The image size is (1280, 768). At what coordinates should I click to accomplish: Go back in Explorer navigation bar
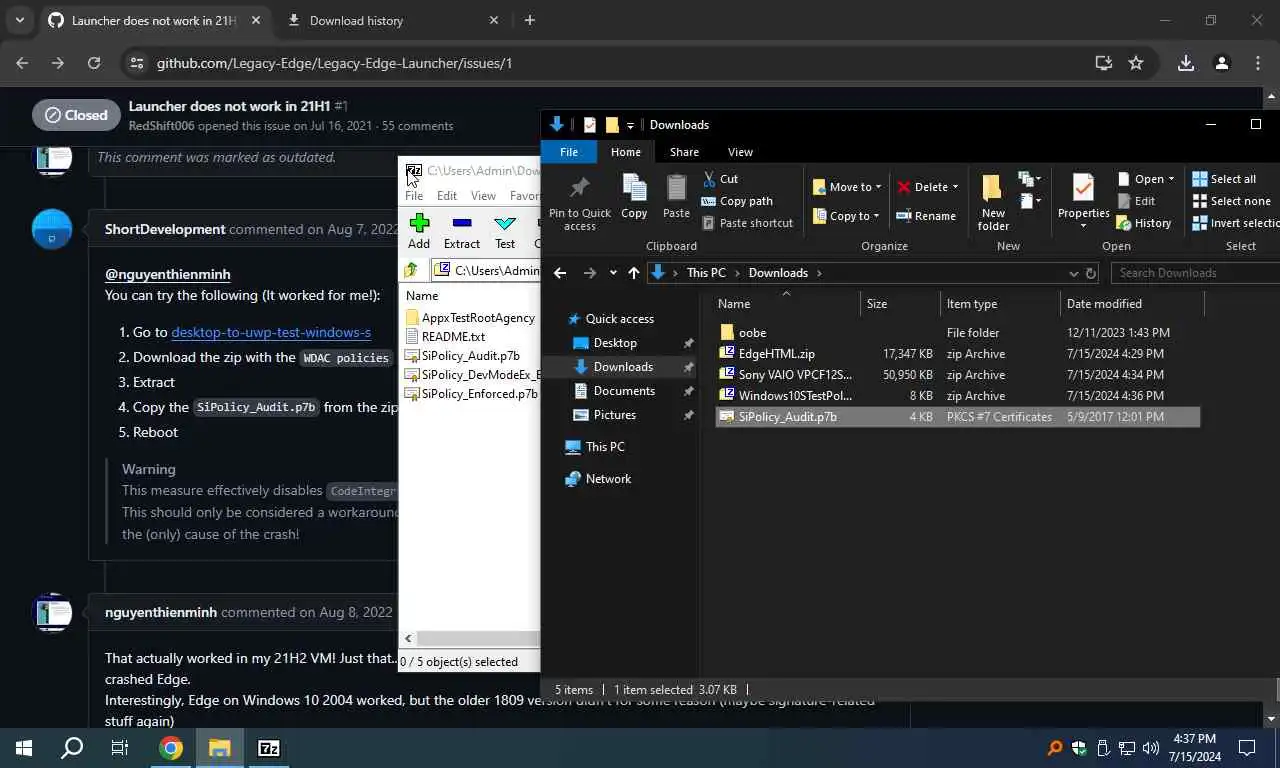pyautogui.click(x=560, y=273)
